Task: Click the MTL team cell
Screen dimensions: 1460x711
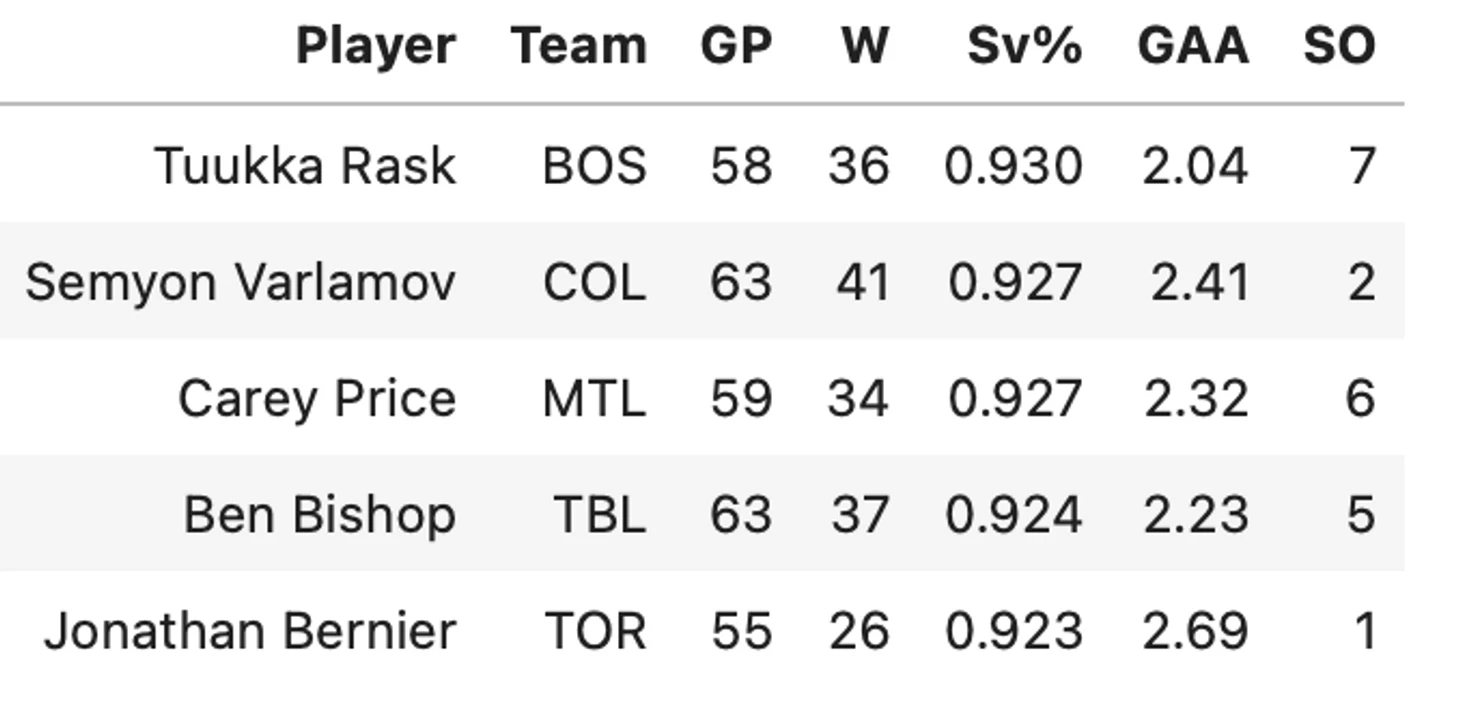Action: (594, 398)
